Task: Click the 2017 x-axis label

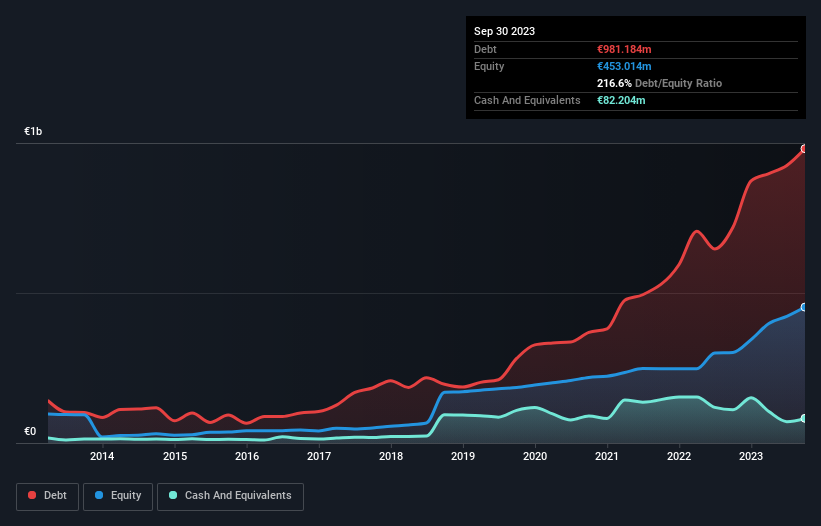Action: [319, 456]
